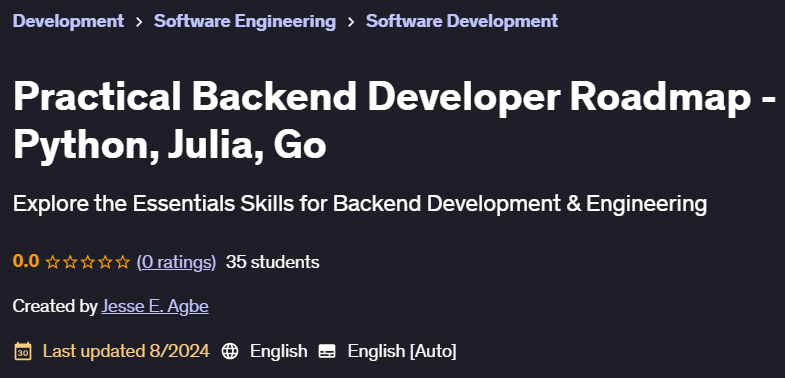Screen dimensions: 785x378
Task: Open the Development breadcrumb link
Action: [x=68, y=21]
